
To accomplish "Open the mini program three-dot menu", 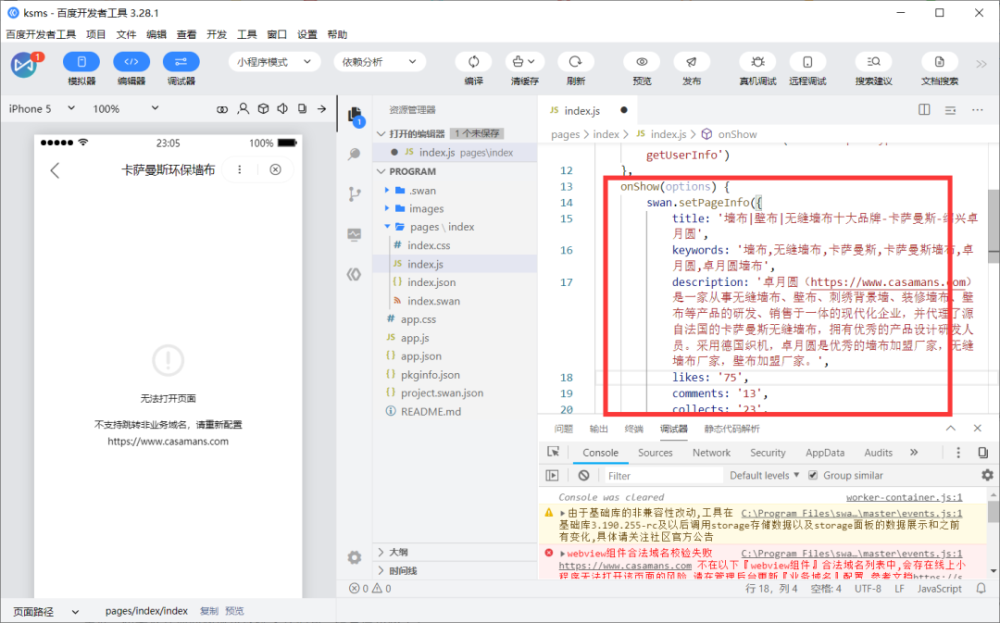I will click(x=240, y=170).
